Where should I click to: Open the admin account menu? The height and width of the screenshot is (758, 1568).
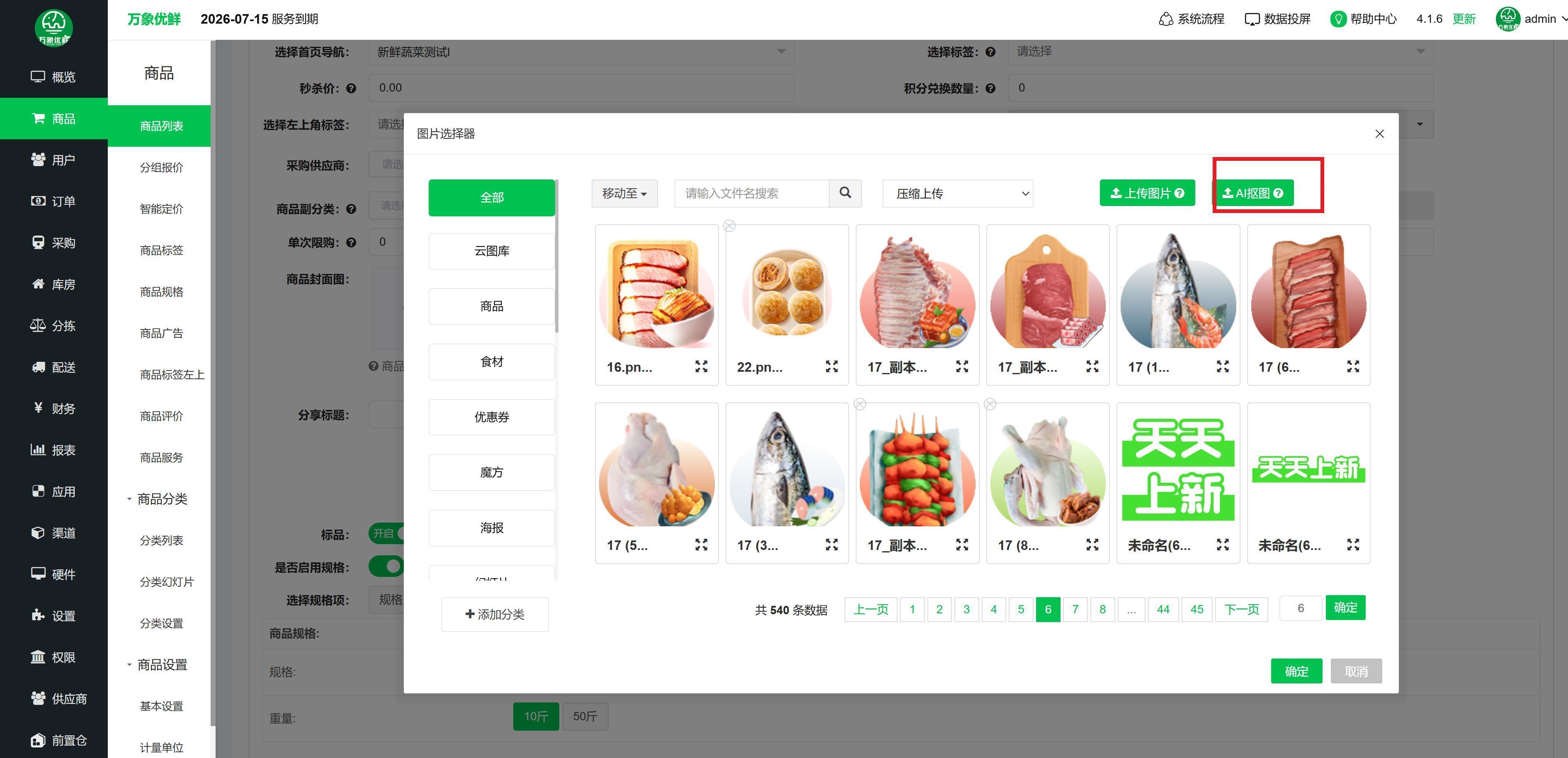pyautogui.click(x=1531, y=19)
